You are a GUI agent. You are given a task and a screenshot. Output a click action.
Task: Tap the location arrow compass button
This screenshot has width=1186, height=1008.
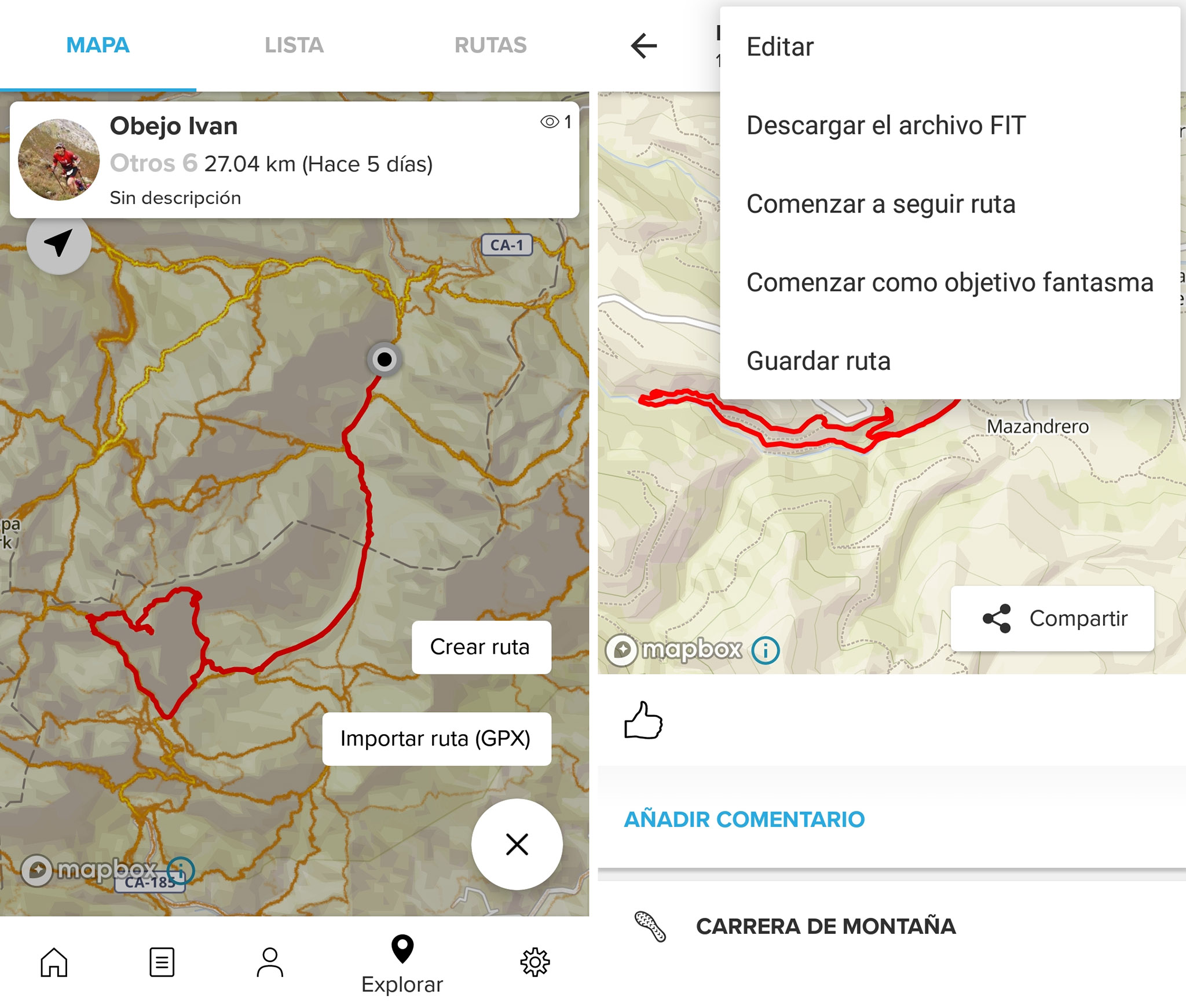tap(58, 243)
